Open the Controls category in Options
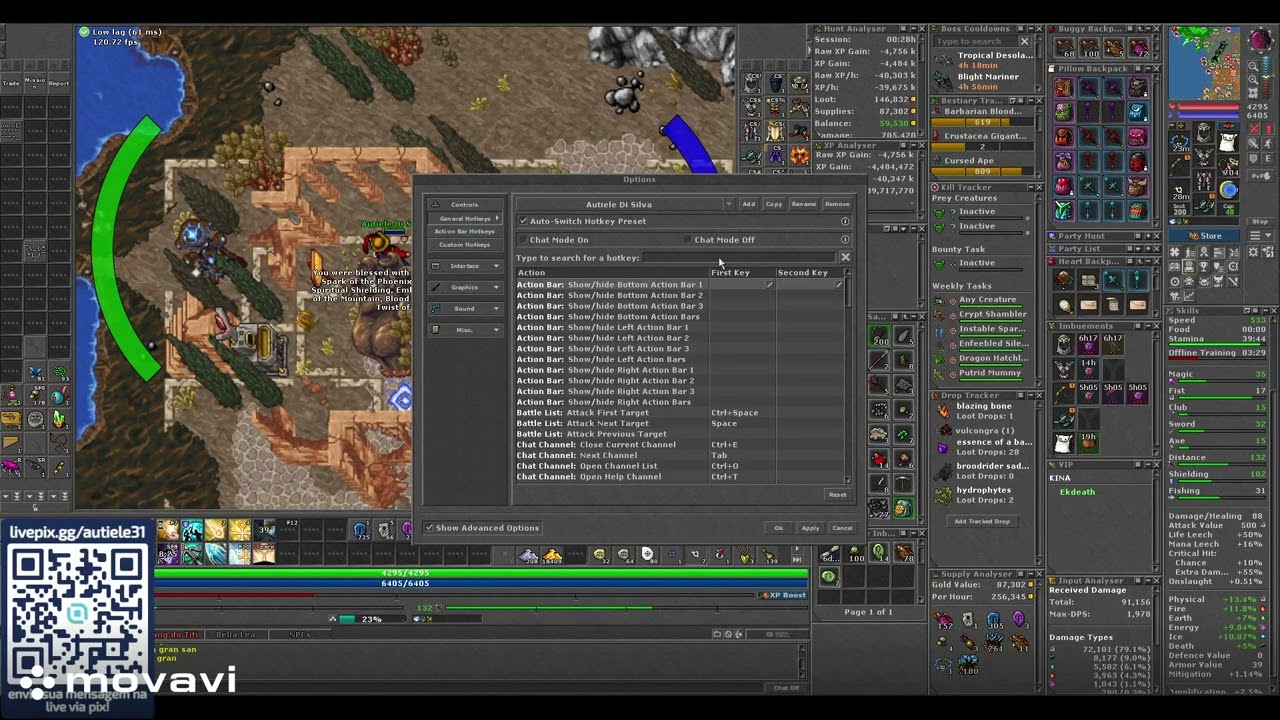The width and height of the screenshot is (1280, 720). 465,204
